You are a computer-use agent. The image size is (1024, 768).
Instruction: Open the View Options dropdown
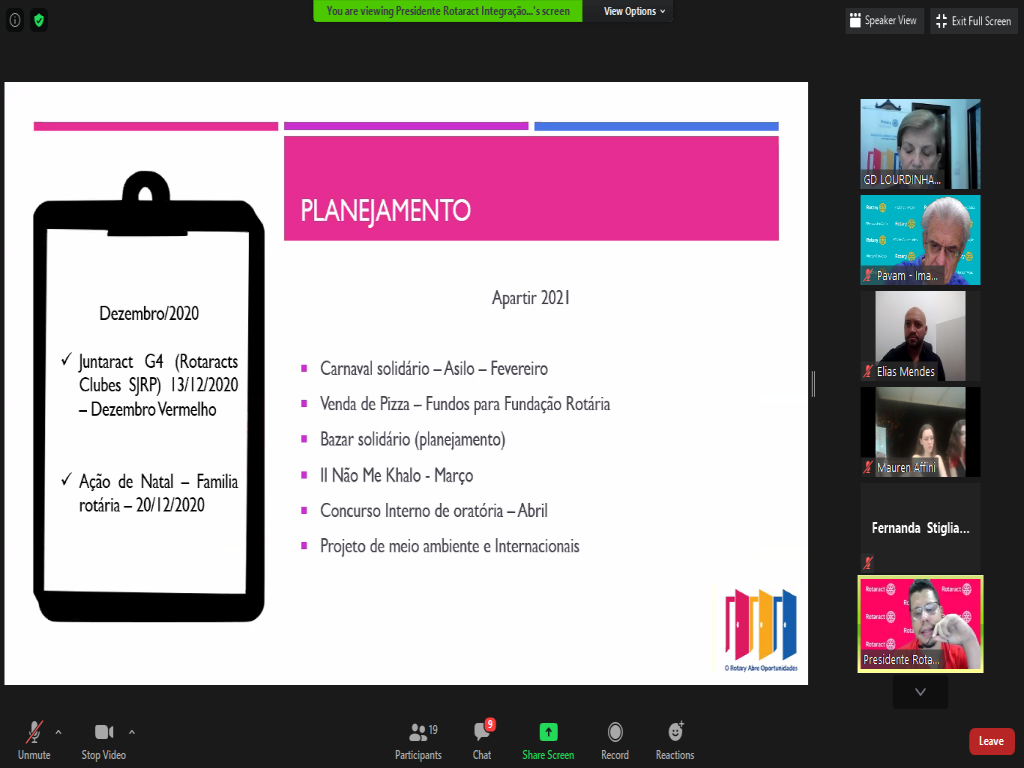pyautogui.click(x=634, y=11)
